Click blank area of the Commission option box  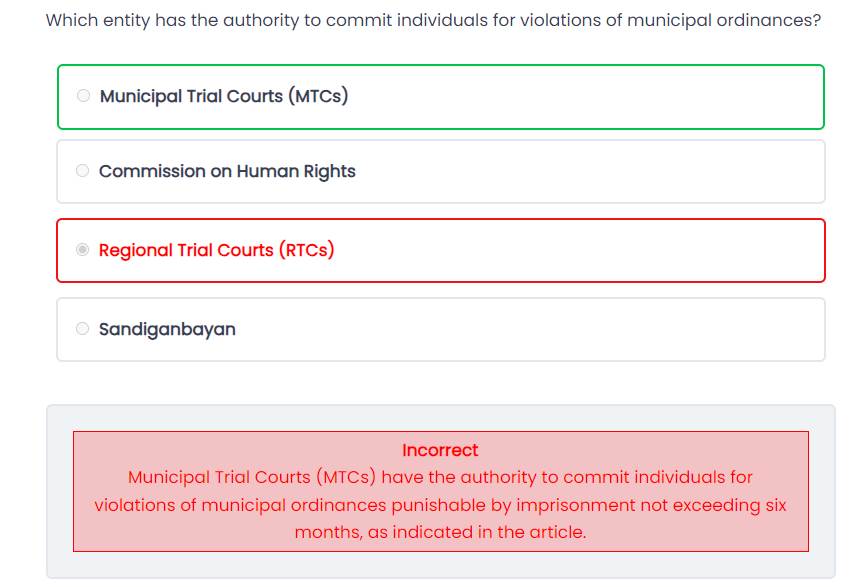(600, 171)
